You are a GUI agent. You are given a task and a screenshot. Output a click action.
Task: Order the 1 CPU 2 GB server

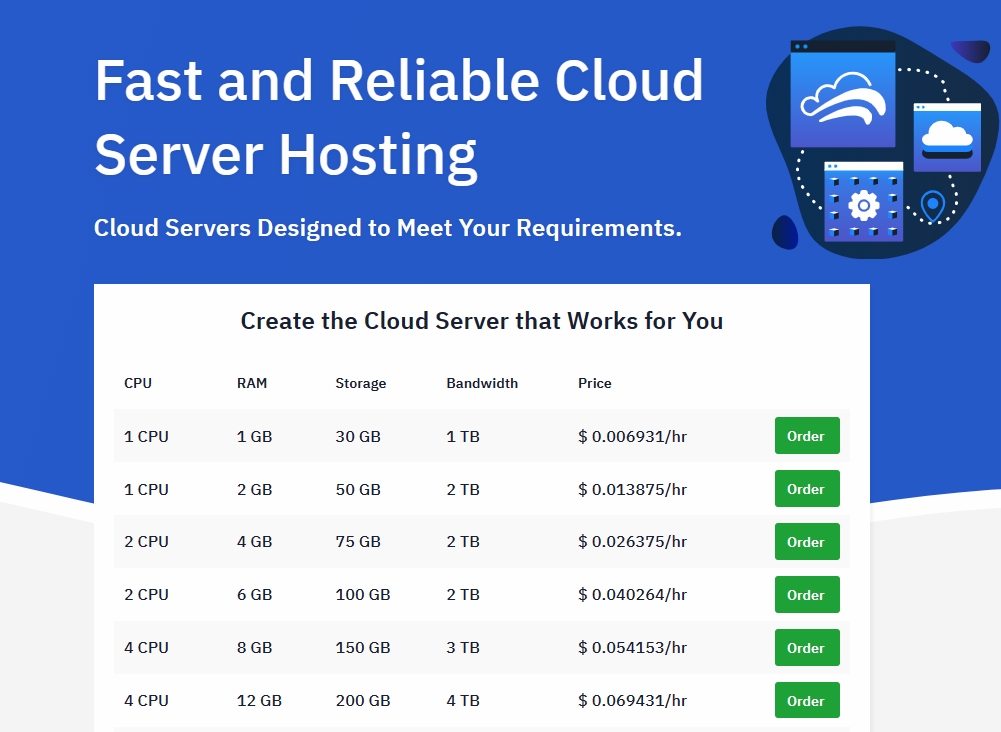(x=806, y=489)
